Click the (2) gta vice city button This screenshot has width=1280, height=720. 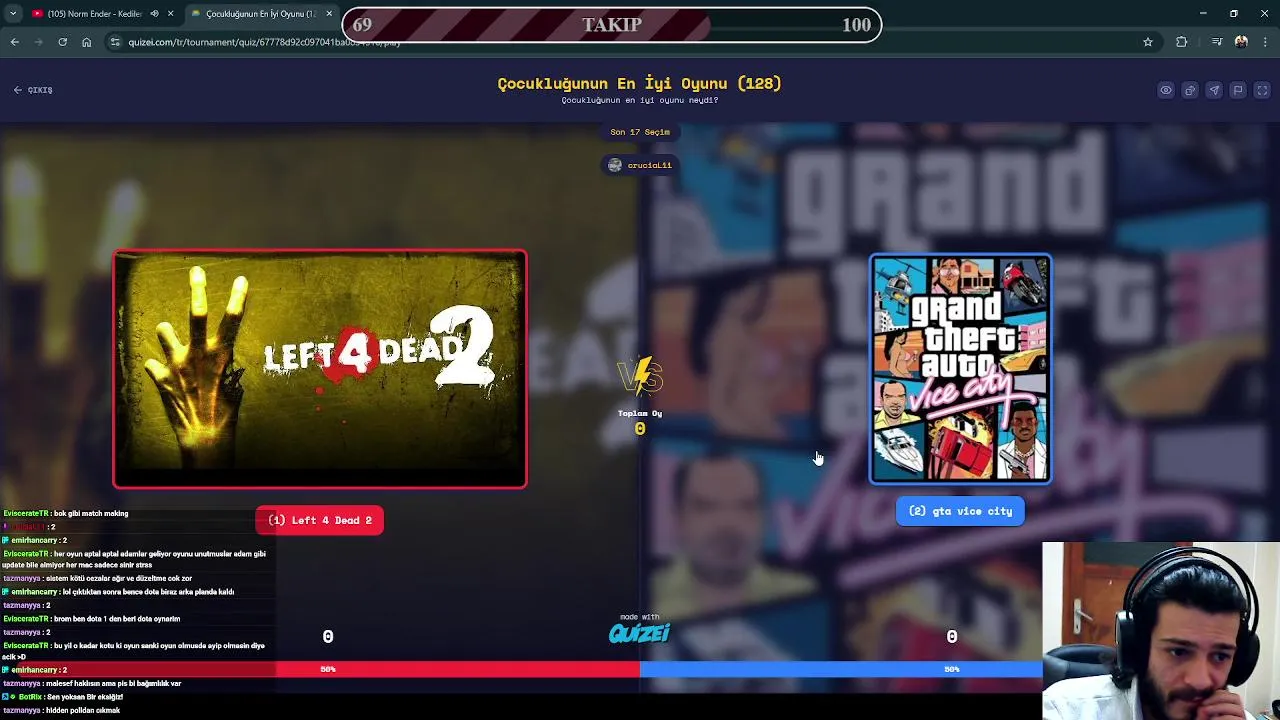point(960,511)
